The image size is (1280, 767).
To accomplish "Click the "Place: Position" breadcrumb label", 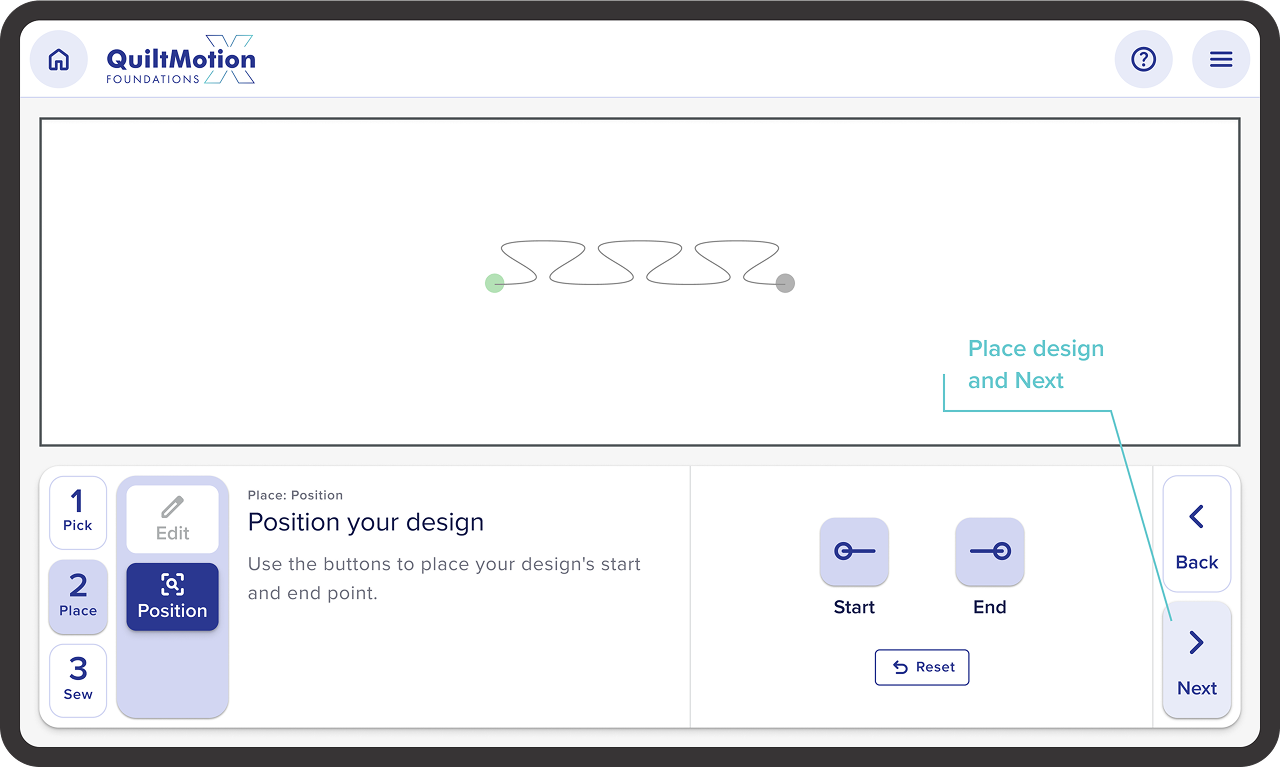I will (295, 495).
